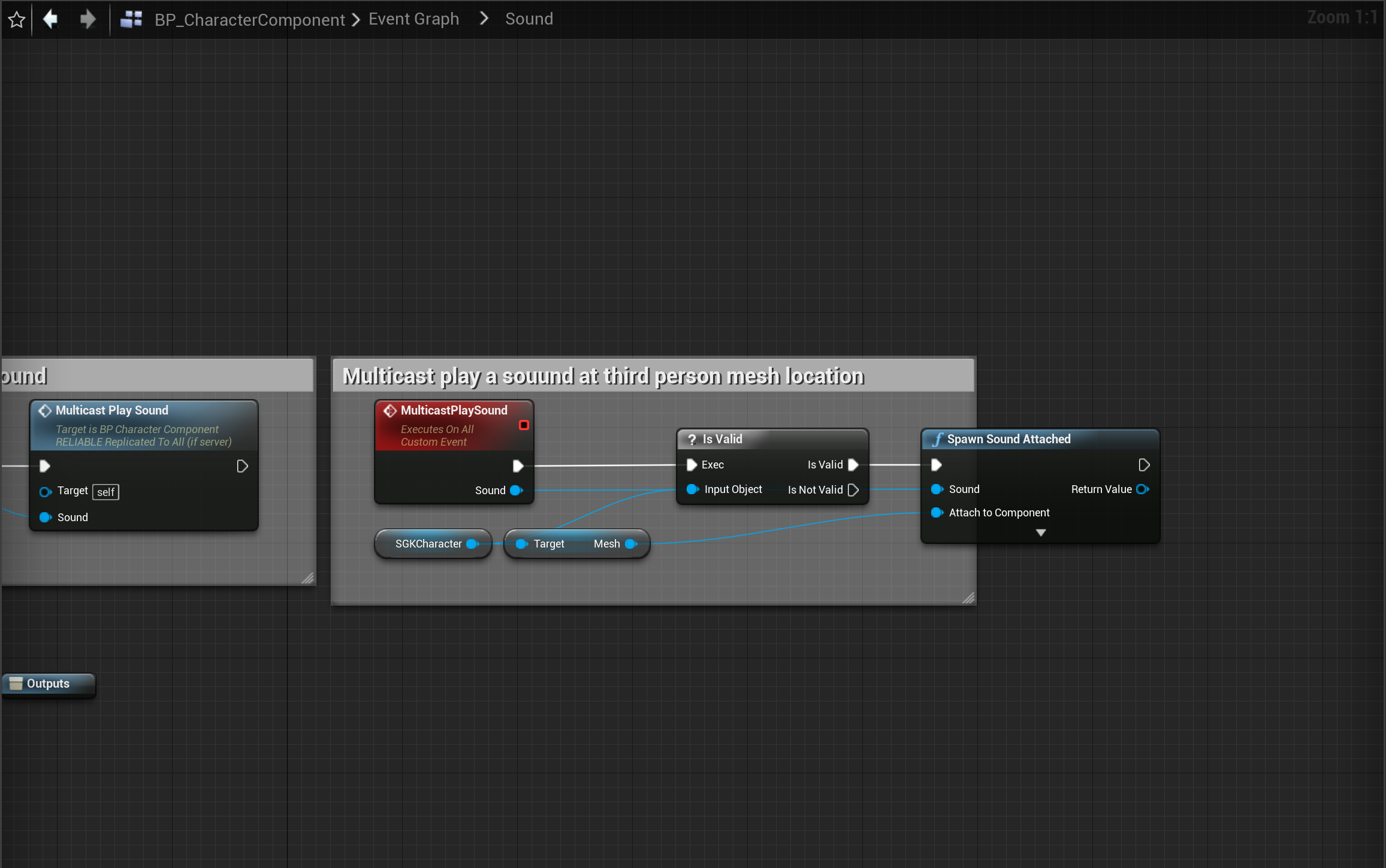
Task: Click the blueprint graph icon in breadcrumb
Action: pyautogui.click(x=131, y=19)
